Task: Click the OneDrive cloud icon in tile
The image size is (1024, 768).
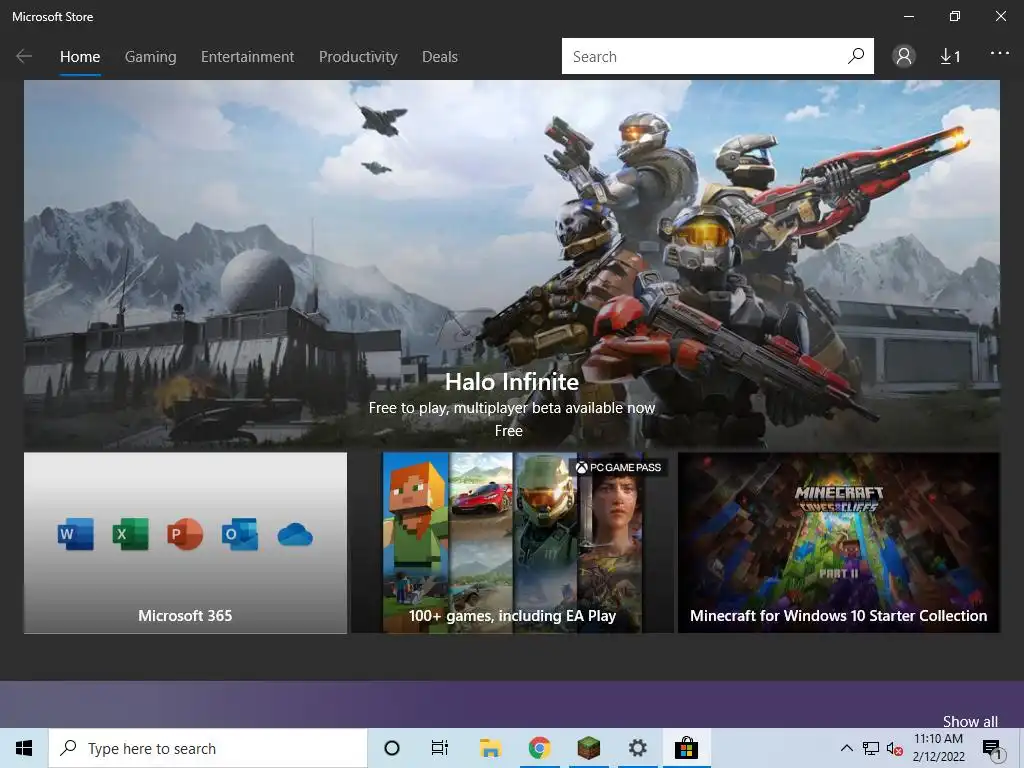Action: point(295,535)
